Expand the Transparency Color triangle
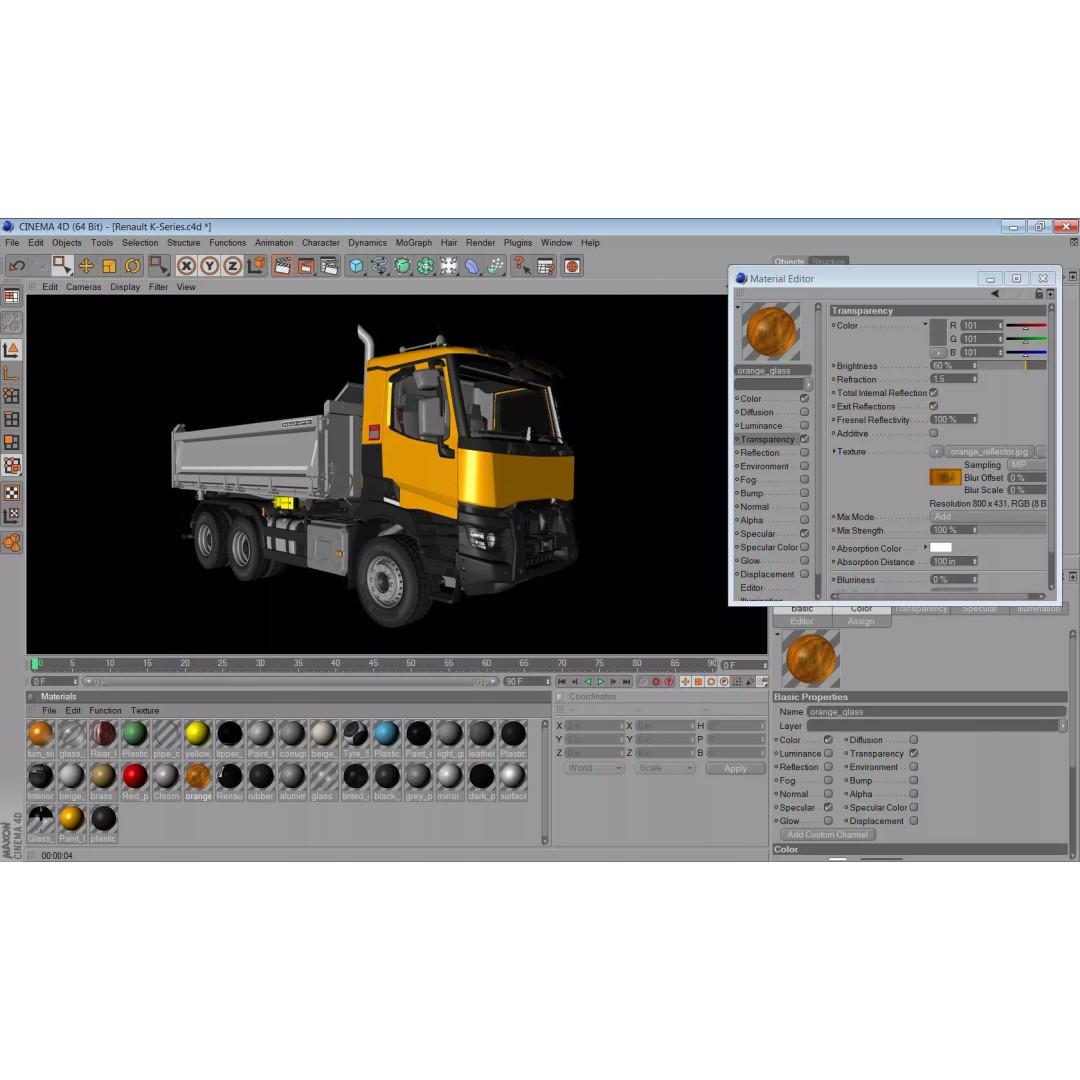The height and width of the screenshot is (1080, 1080). 925,324
